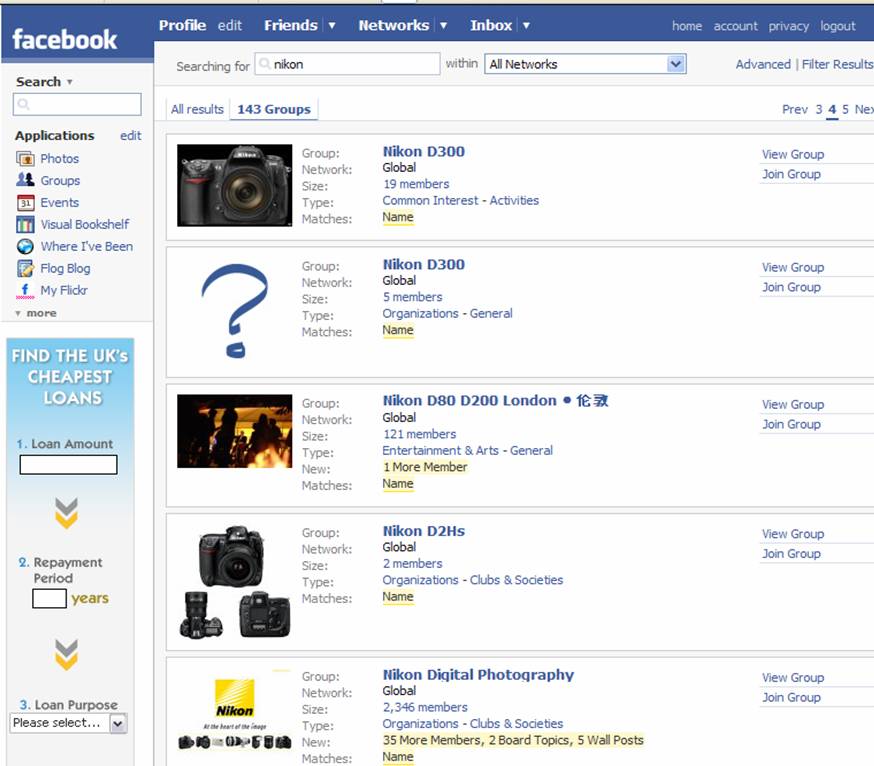Click the nikon search query field

coord(348,64)
